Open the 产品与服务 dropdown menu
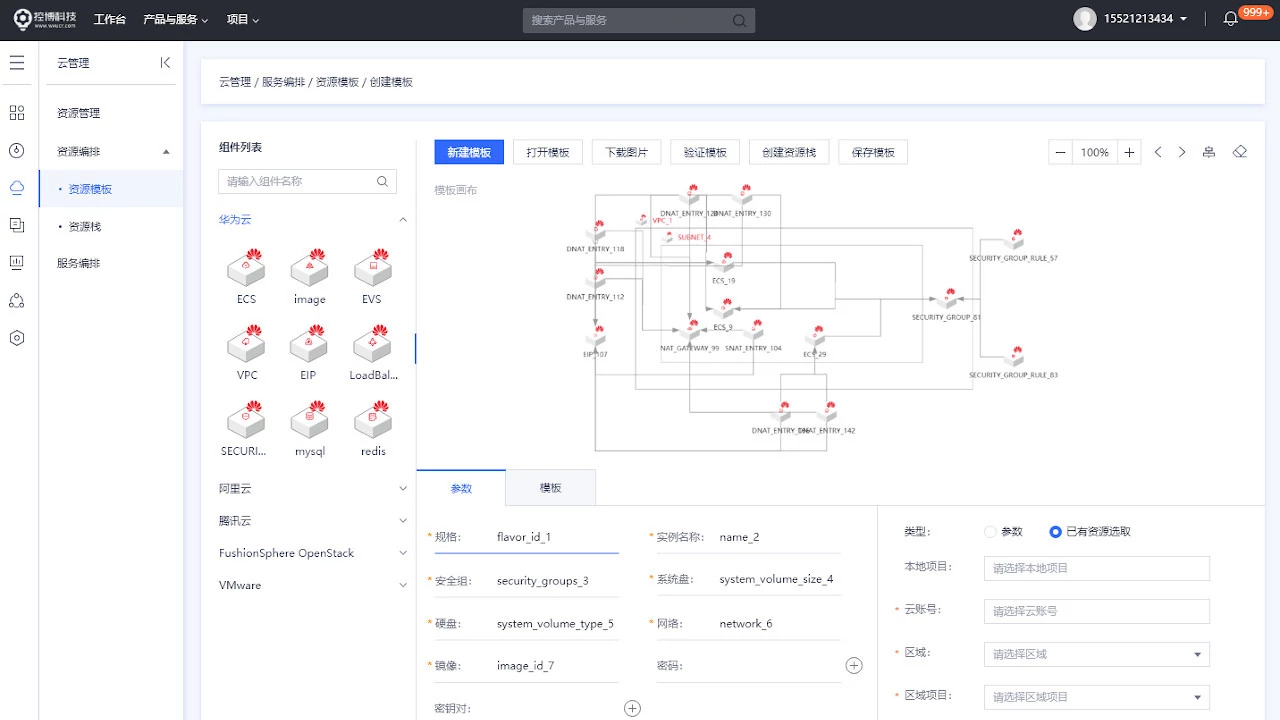This screenshot has width=1280, height=720. tap(176, 19)
